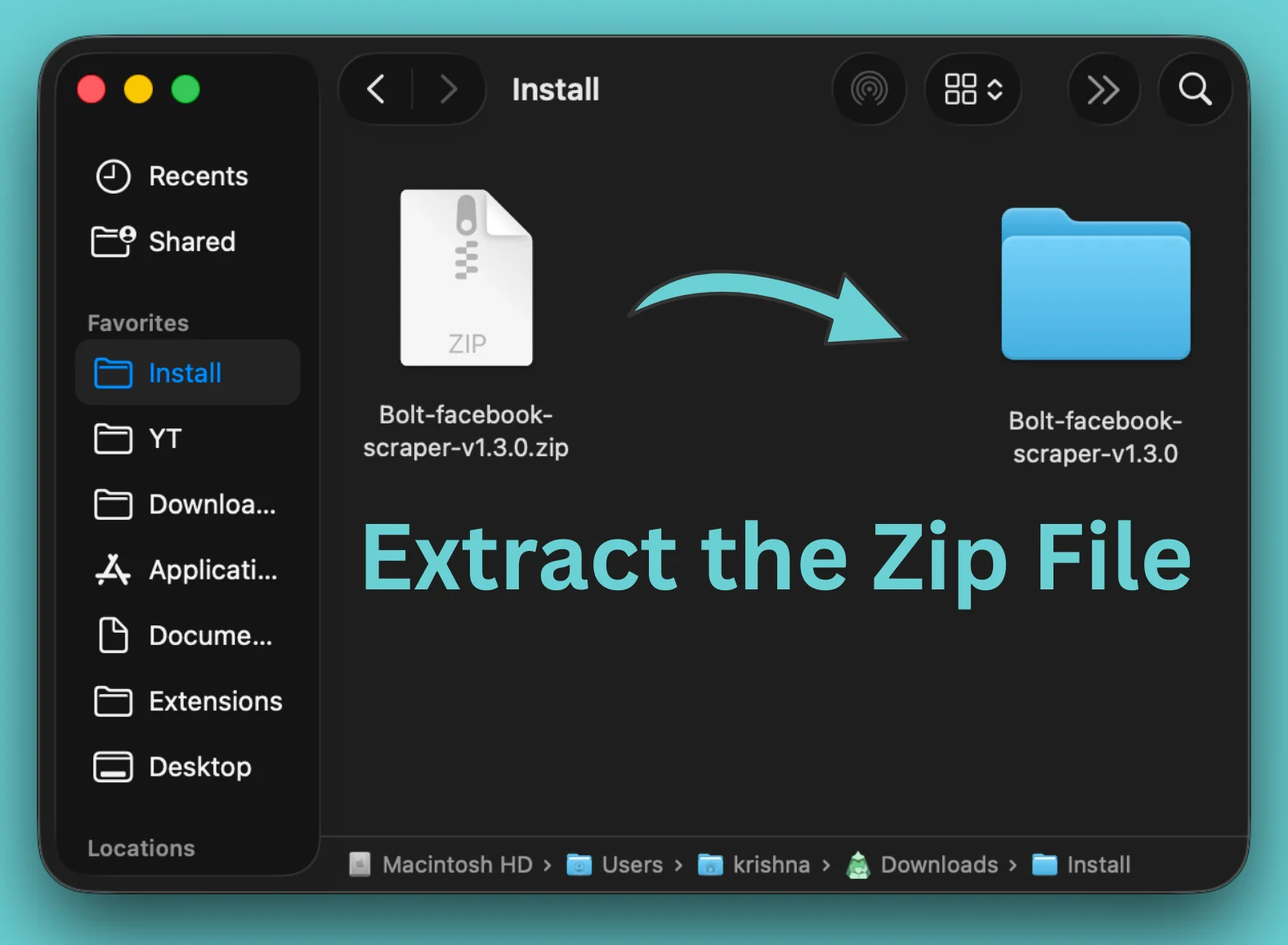Viewport: 1288px width, 945px height.
Task: Click the Bolt-facebook-scraper-v1.3.0.zip file name
Action: click(x=466, y=431)
